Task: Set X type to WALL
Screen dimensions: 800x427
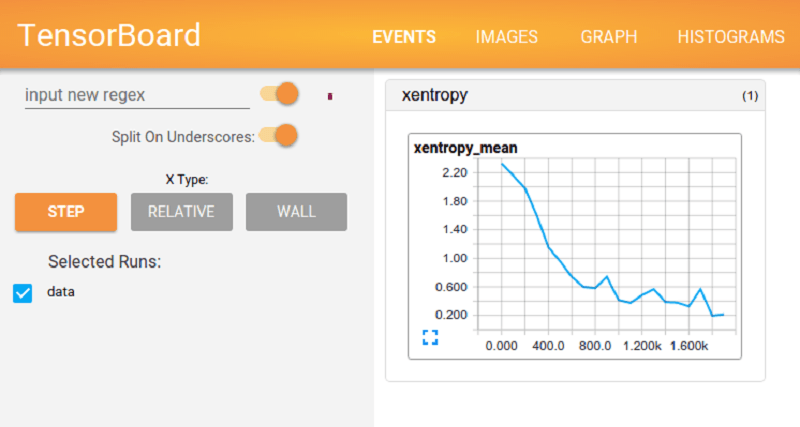Action: pyautogui.click(x=296, y=212)
